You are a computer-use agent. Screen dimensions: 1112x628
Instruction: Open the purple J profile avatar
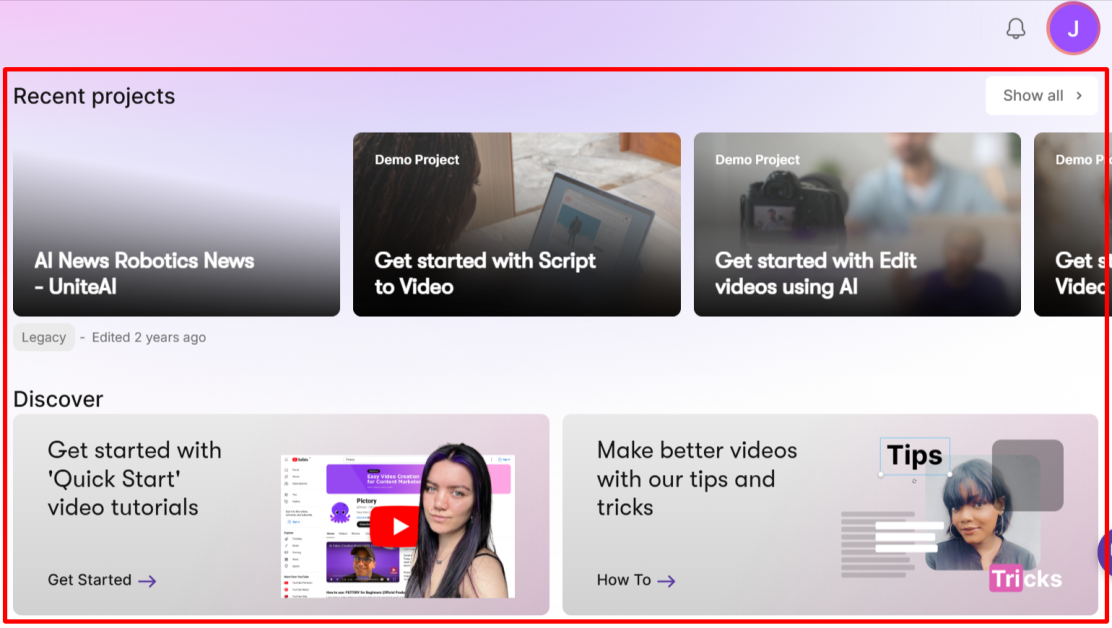1073,28
